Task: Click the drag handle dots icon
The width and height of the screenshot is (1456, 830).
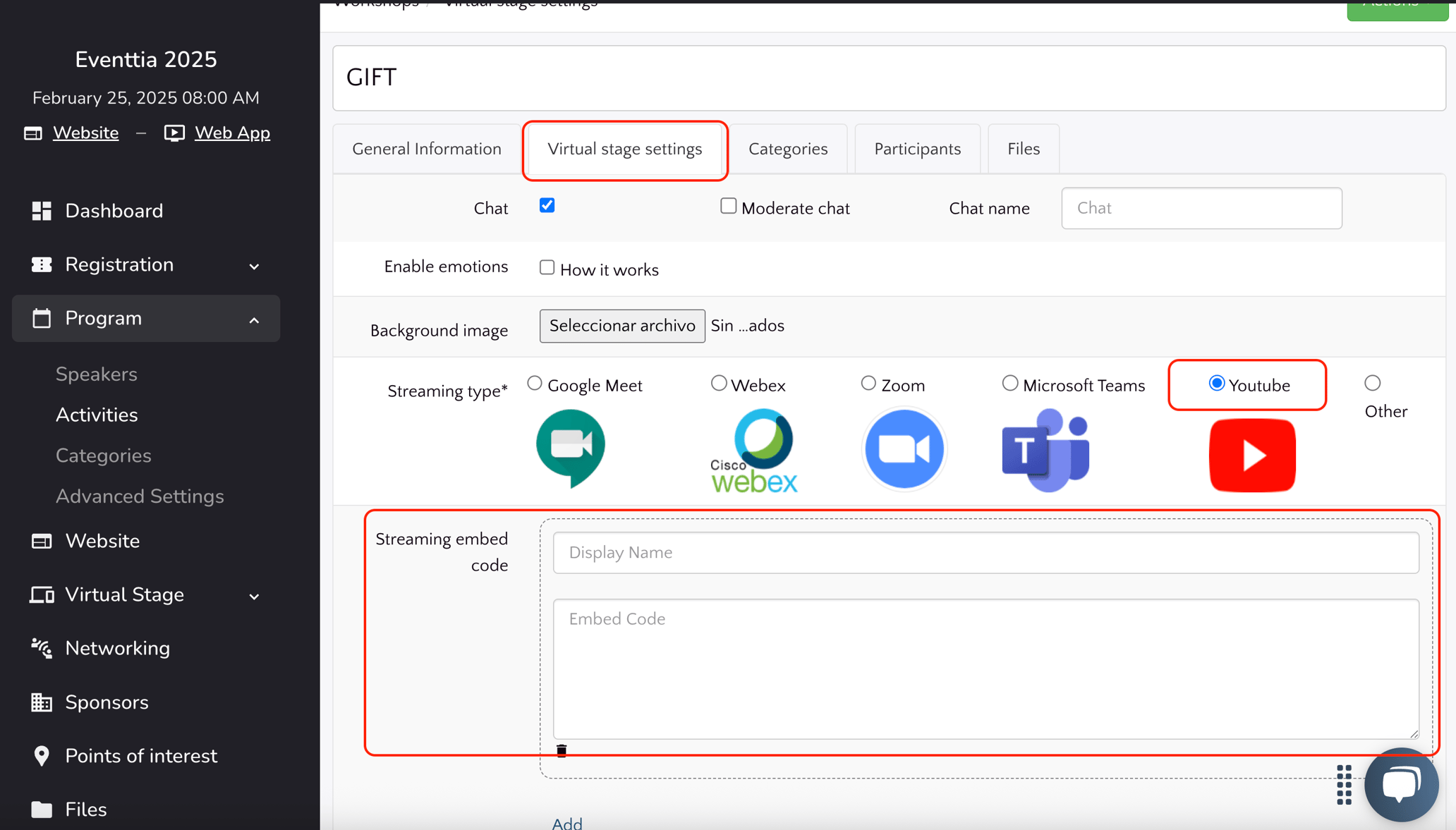Action: pos(1345,784)
